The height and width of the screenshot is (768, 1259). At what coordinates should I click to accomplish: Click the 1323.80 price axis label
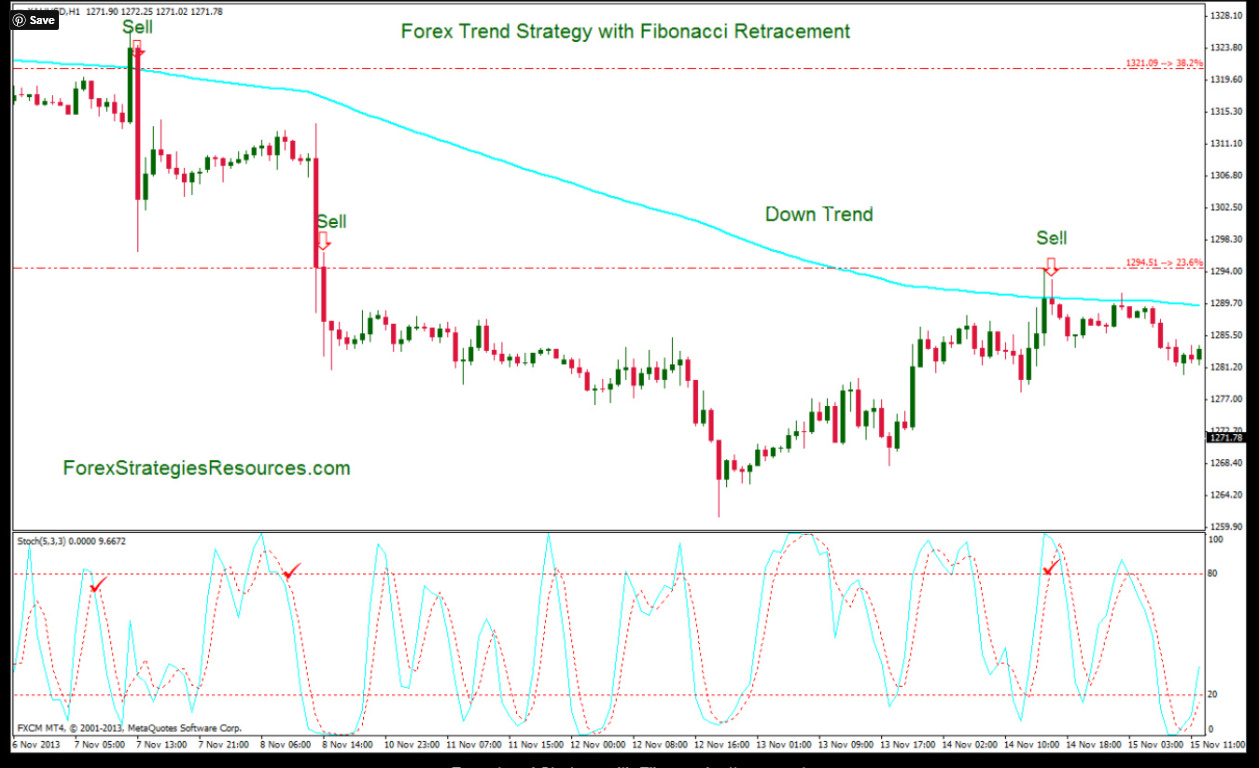(x=1225, y=48)
